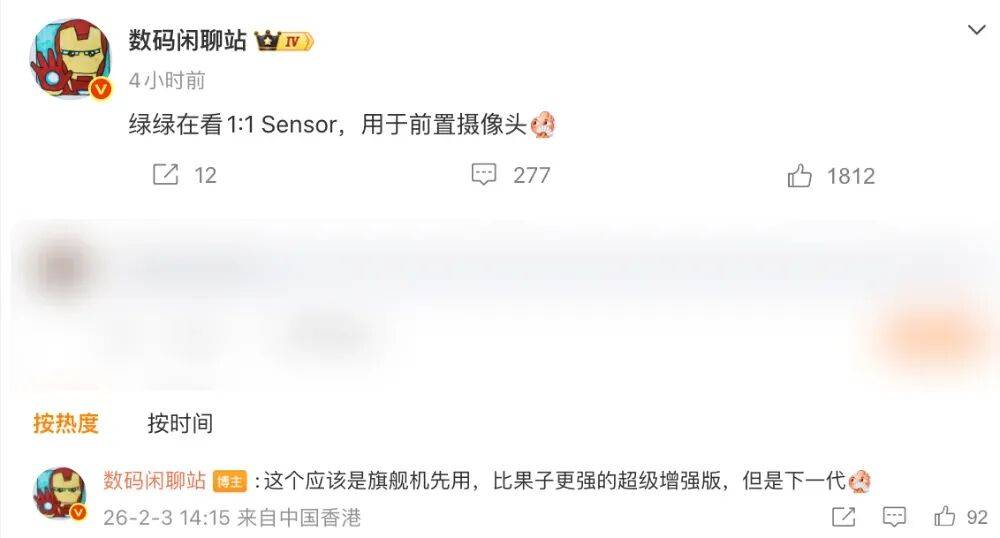Click the orange 数码闲聊站 name in comment
1000x538 pixels.
[154, 480]
